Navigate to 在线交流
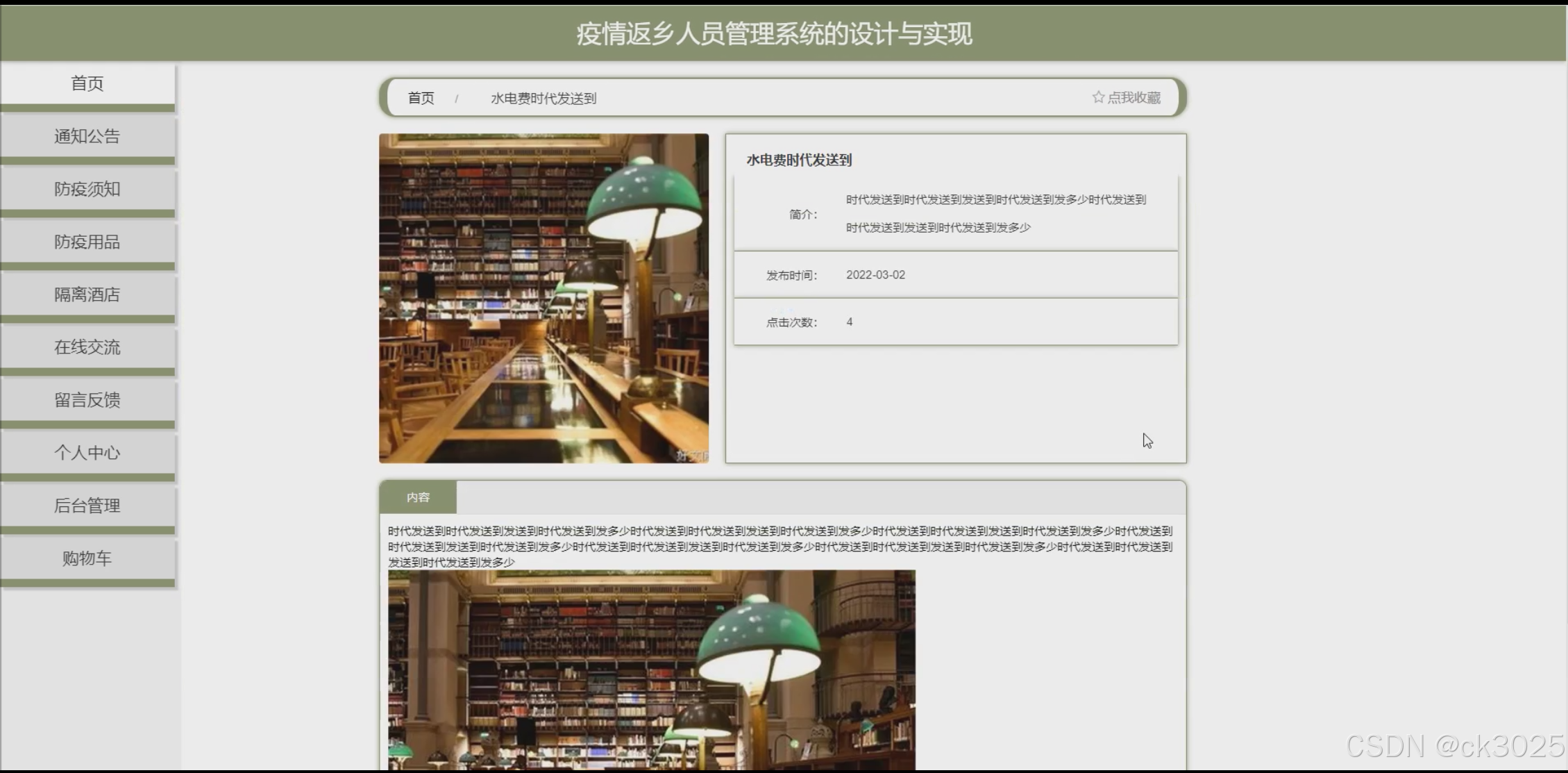Screen dimensions: 1568x773 pyautogui.click(x=87, y=347)
